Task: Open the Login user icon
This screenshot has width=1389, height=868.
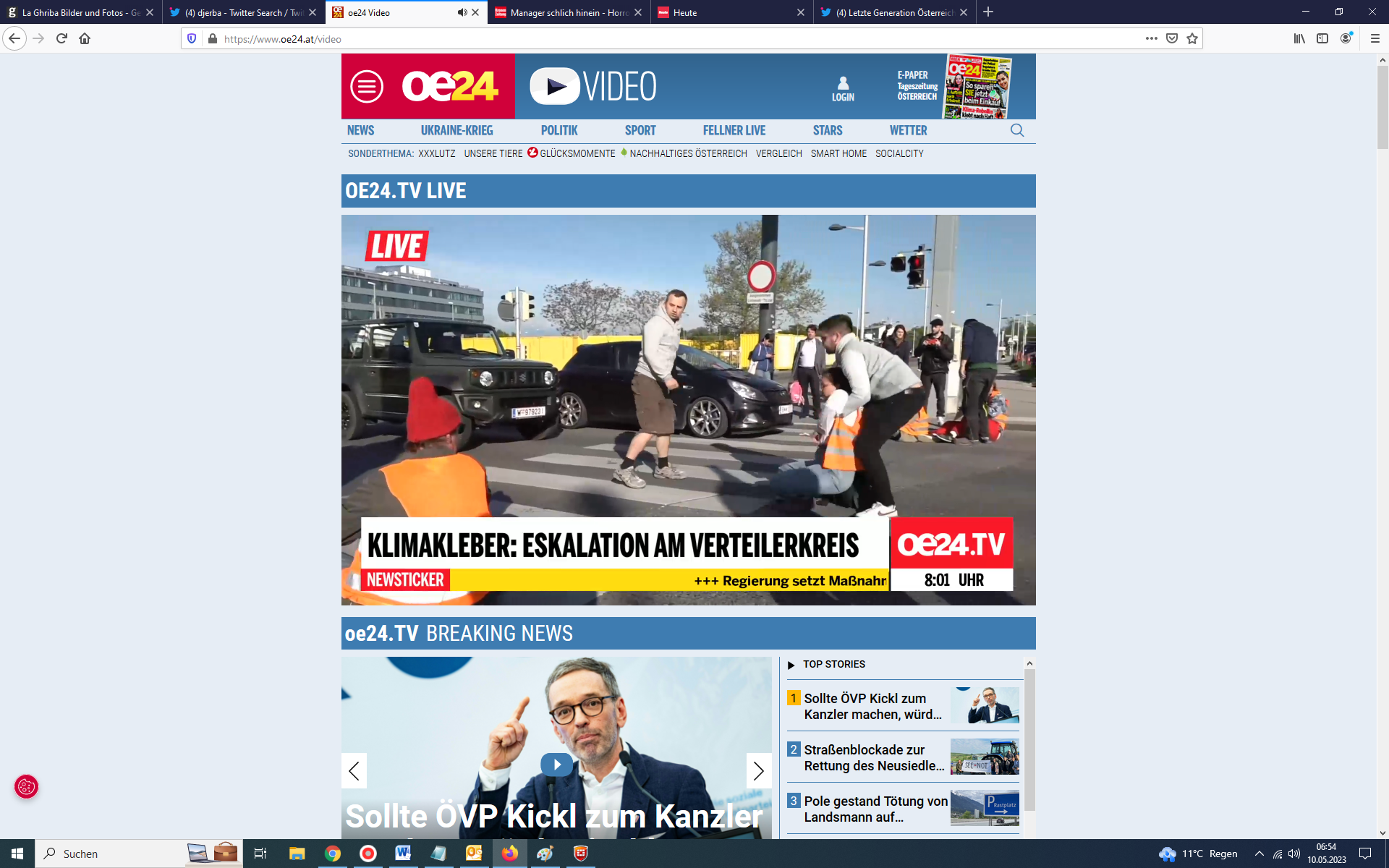Action: pos(843,89)
